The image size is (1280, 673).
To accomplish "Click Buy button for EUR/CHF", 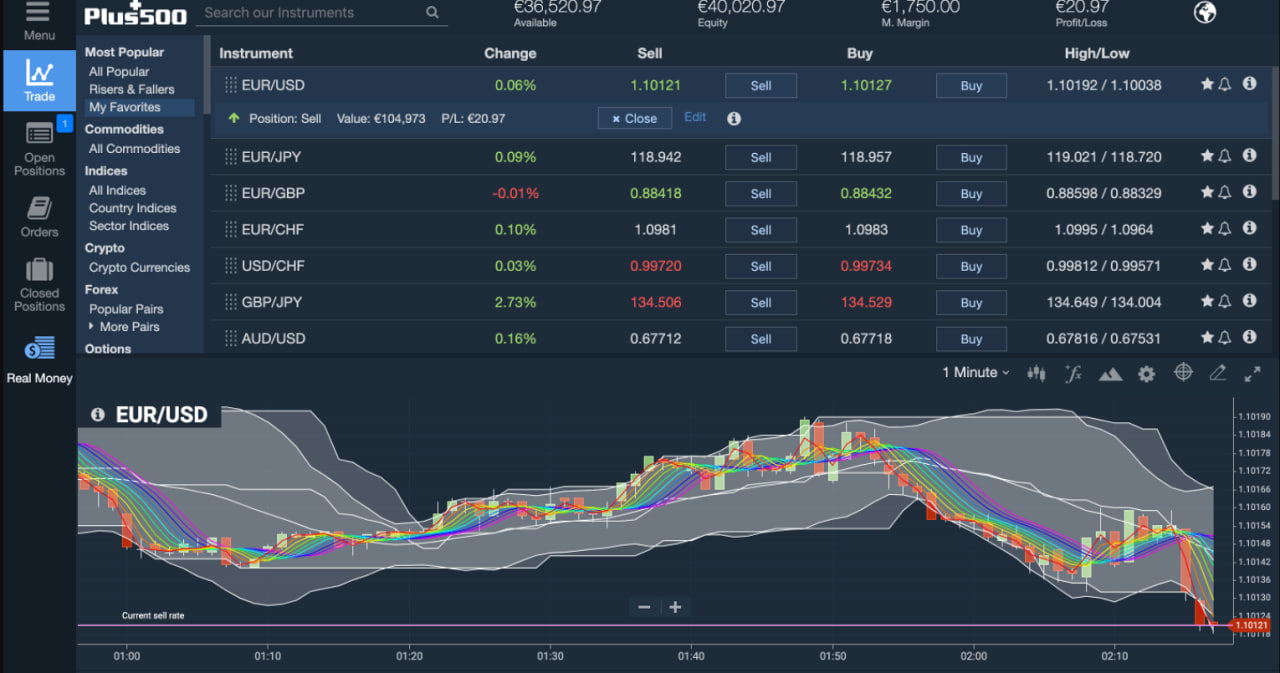I will pyautogui.click(x=971, y=230).
